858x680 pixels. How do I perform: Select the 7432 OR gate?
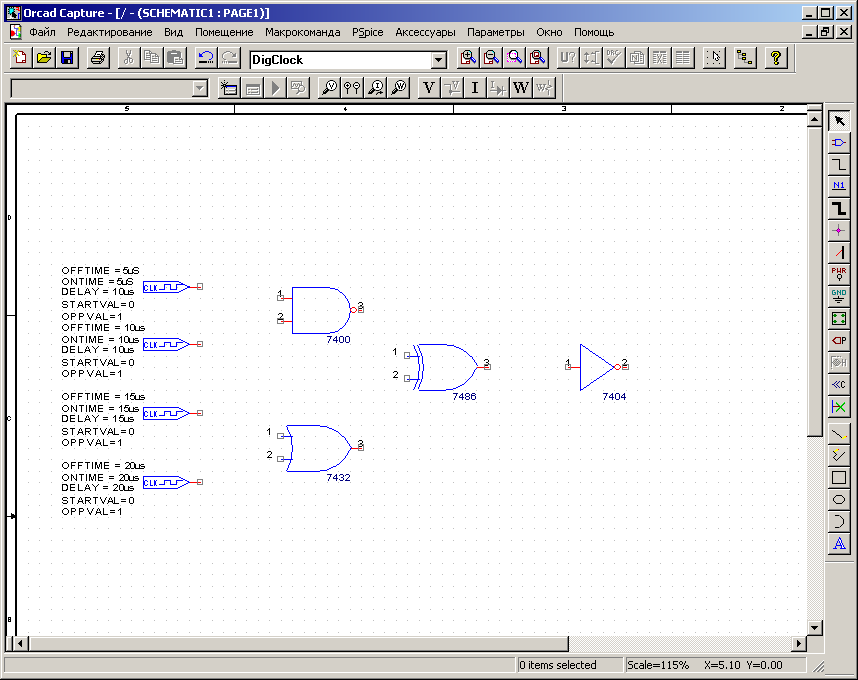[x=320, y=448]
